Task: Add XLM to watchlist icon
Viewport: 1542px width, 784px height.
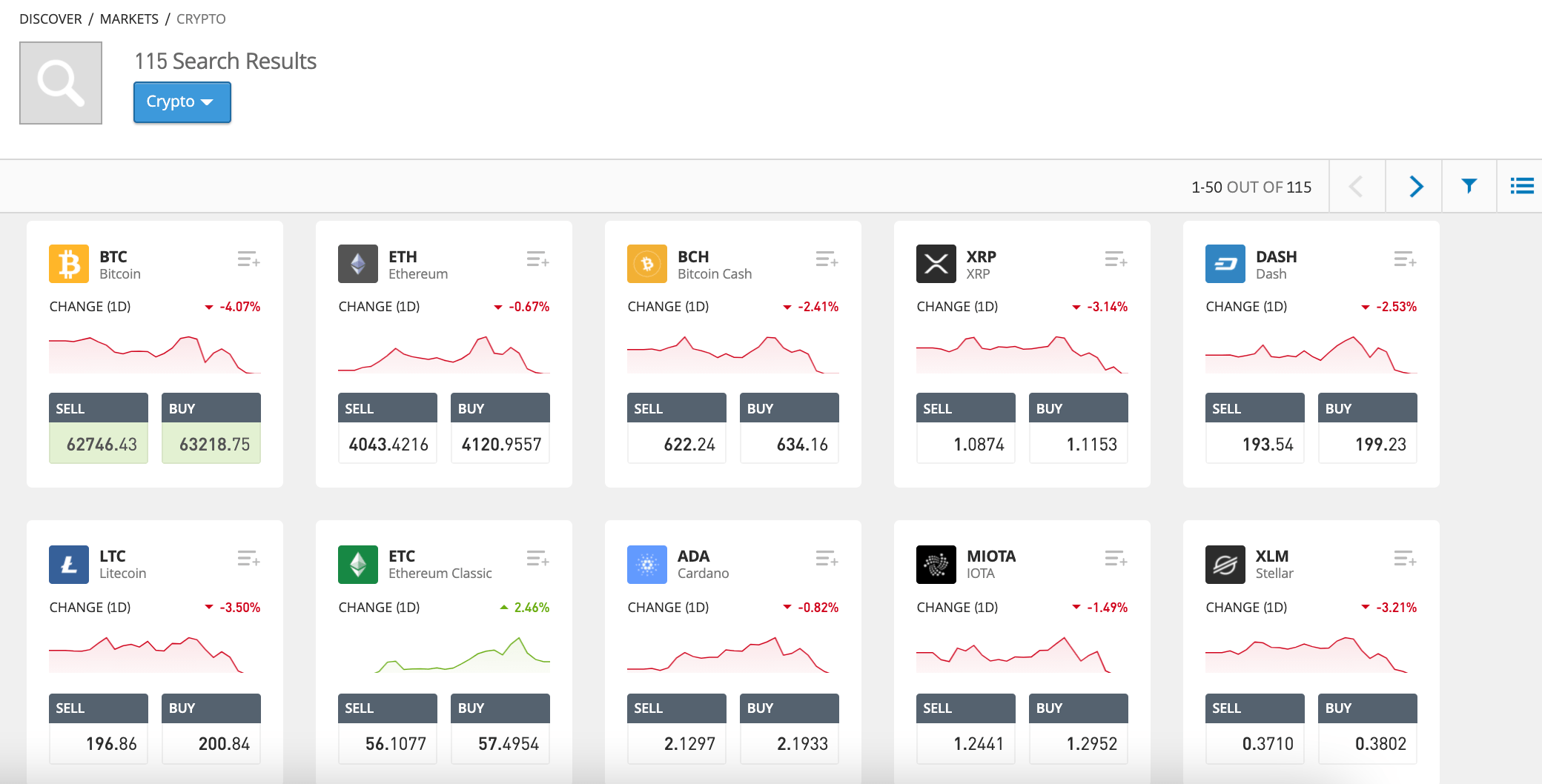Action: coord(1405,559)
